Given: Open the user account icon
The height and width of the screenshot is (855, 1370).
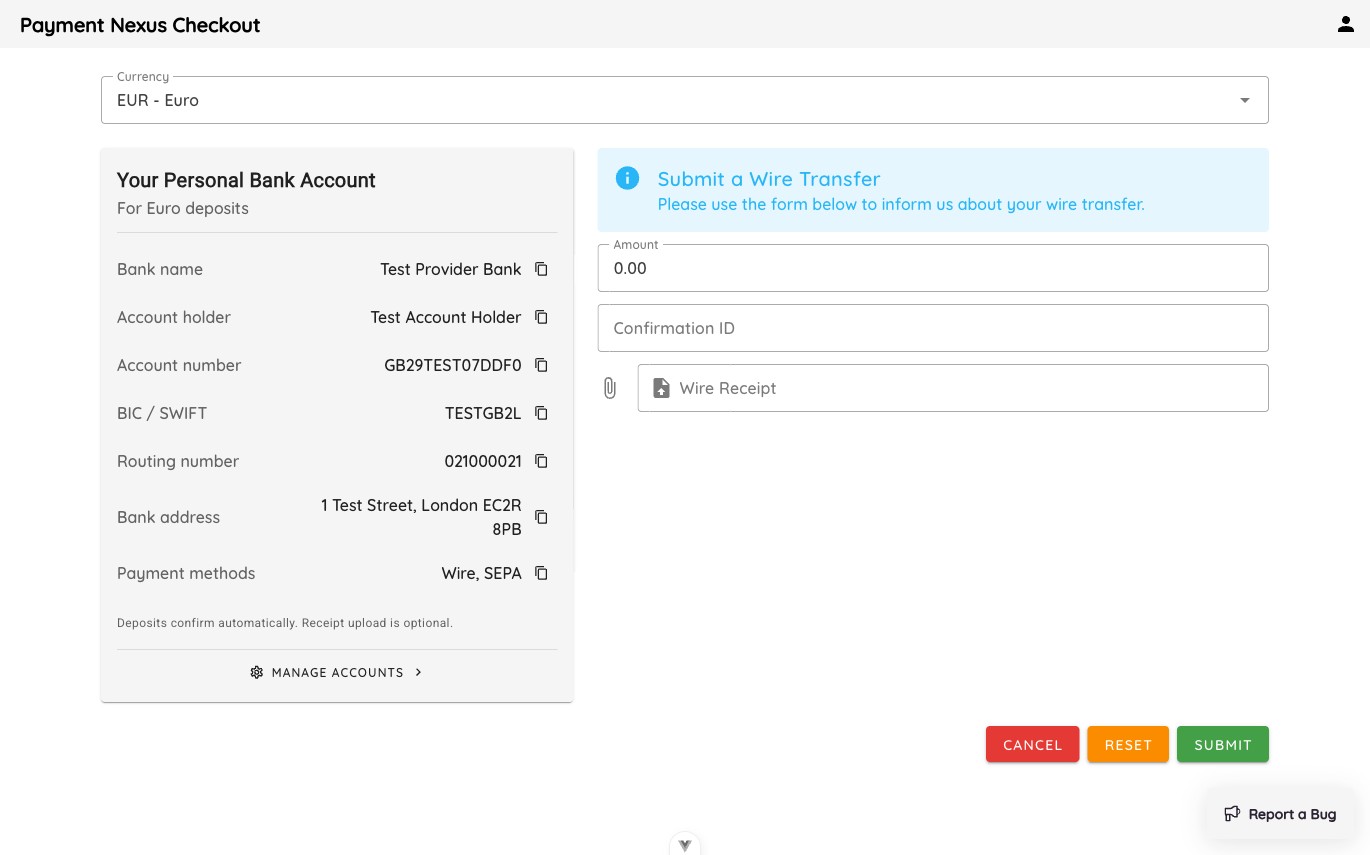Looking at the screenshot, I should point(1345,24).
